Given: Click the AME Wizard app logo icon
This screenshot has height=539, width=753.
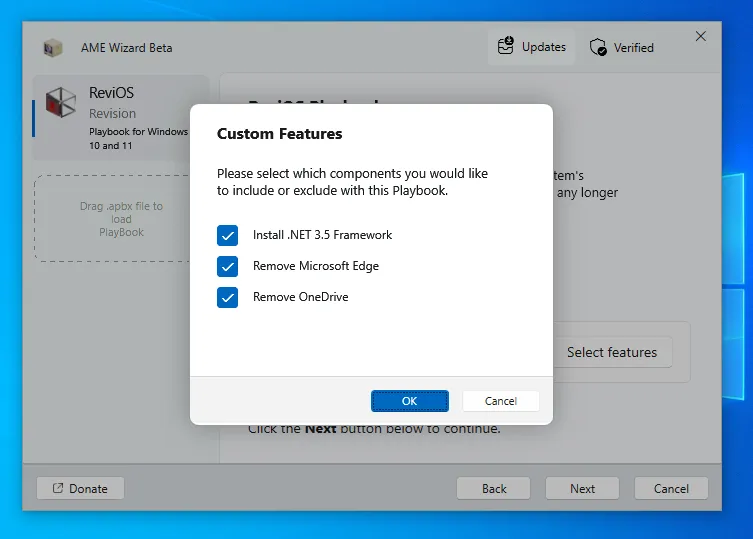Looking at the screenshot, I should click(53, 48).
